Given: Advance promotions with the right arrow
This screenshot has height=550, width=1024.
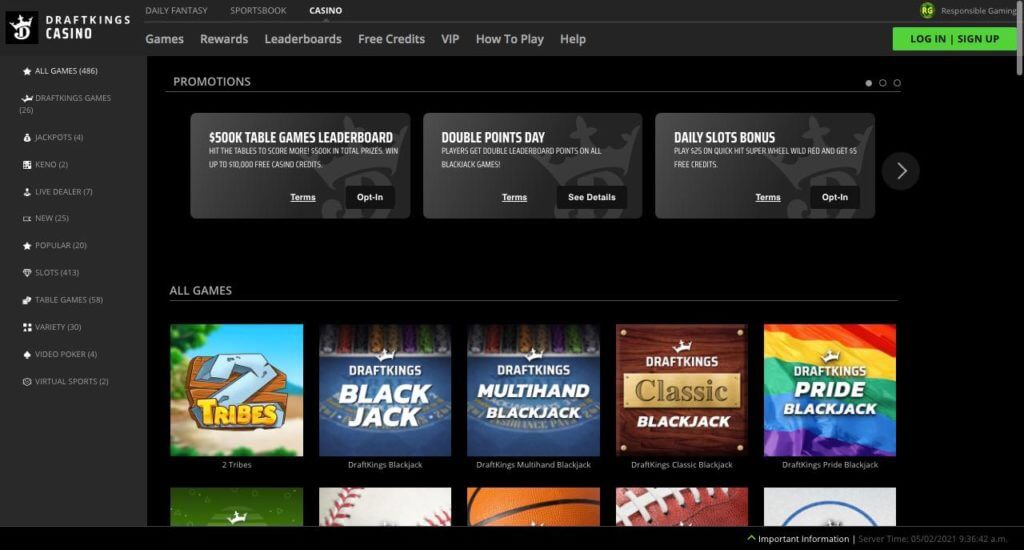Looking at the screenshot, I should [901, 171].
